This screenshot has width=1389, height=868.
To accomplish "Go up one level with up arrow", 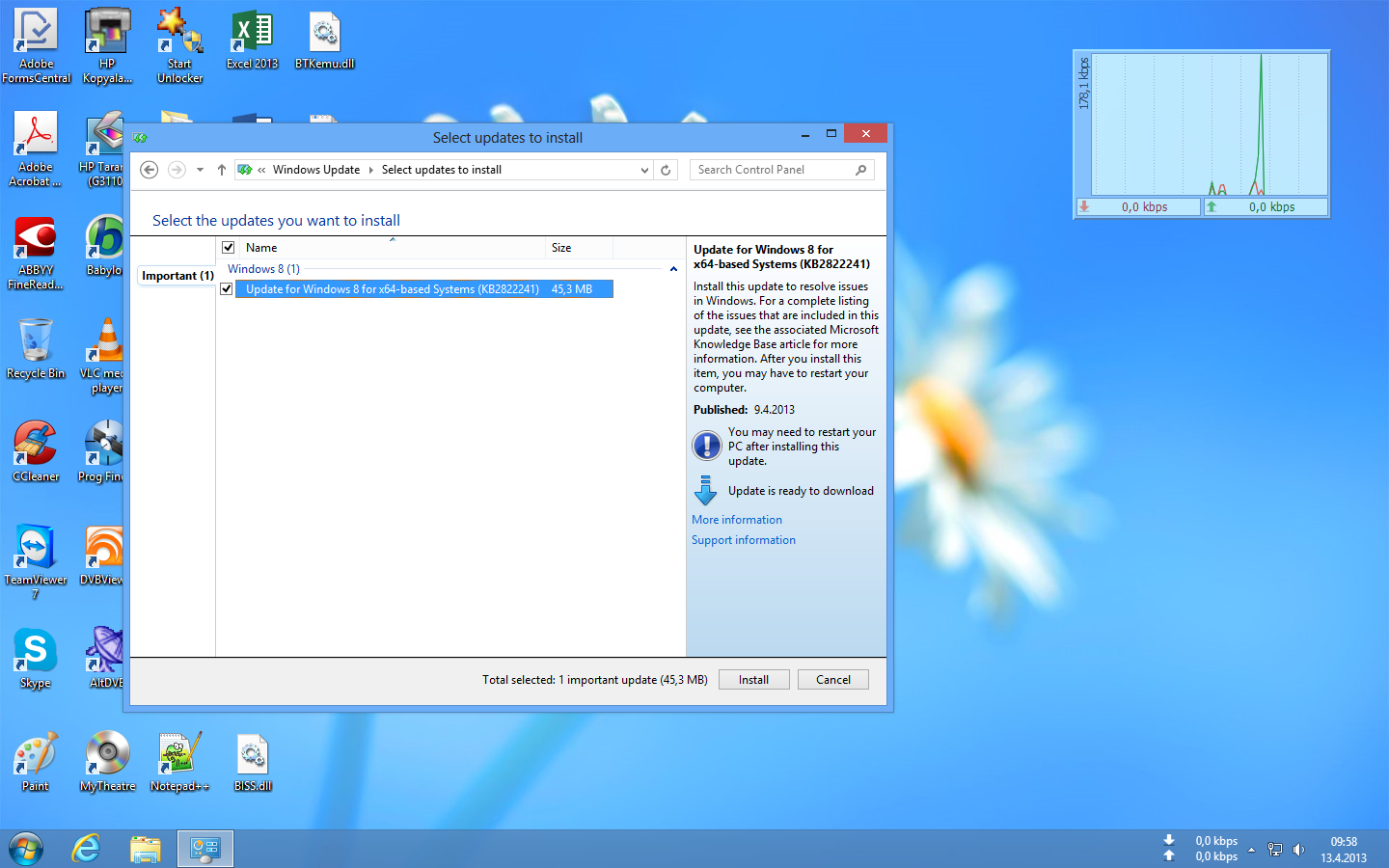I will pyautogui.click(x=222, y=170).
